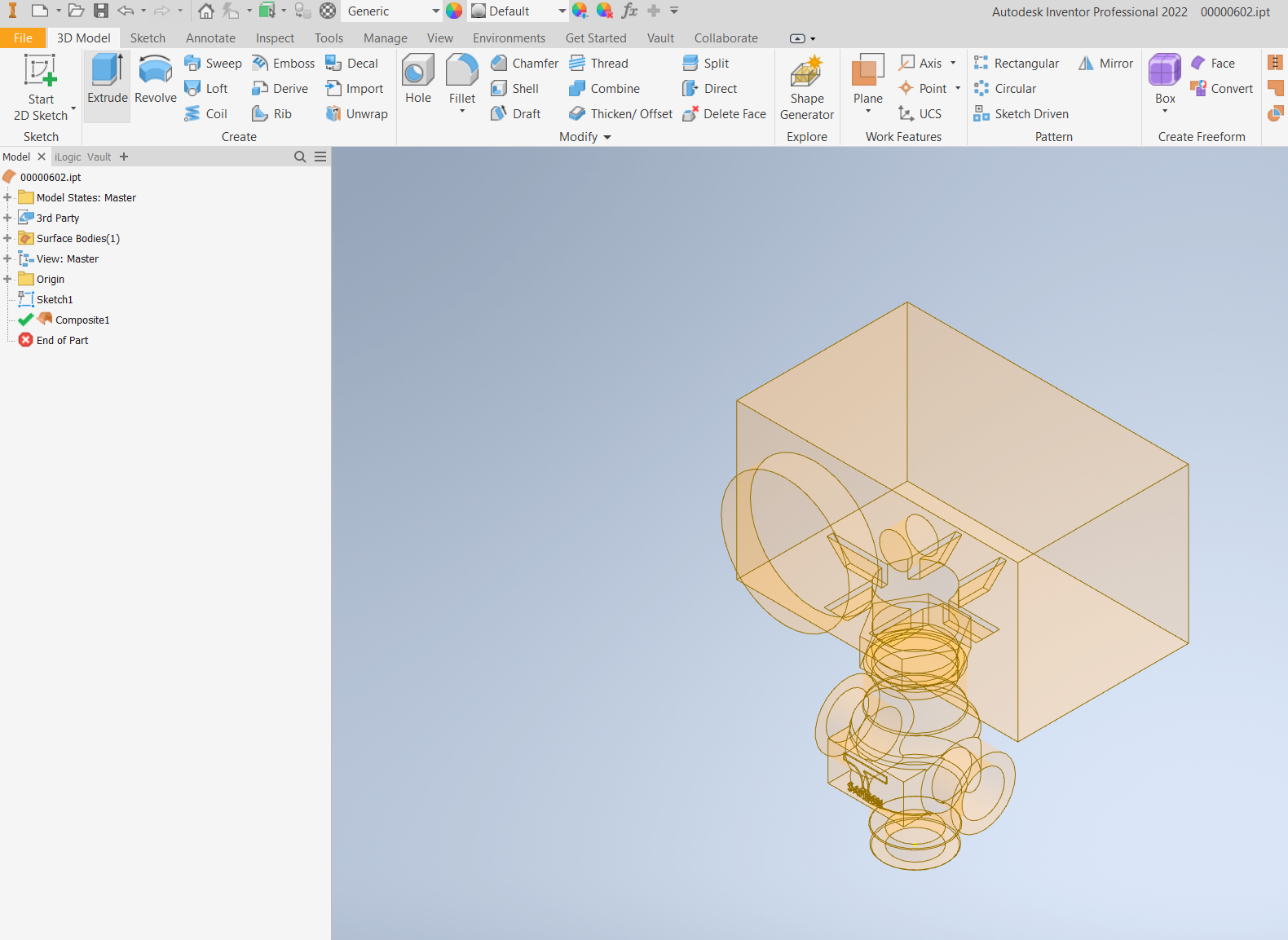Select the Split tool
This screenshot has height=940, width=1288.
click(706, 64)
